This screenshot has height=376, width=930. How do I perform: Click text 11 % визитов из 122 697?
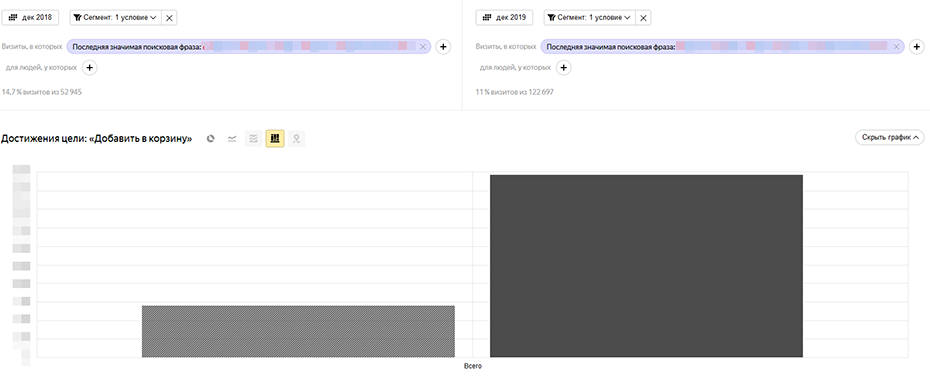514,93
